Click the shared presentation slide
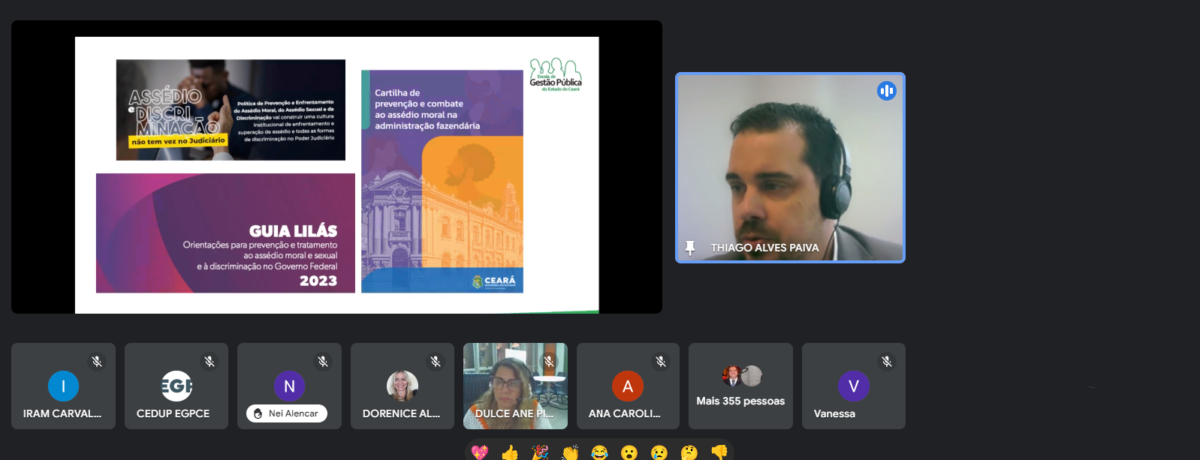Screen dimensions: 1200x460 (x=337, y=175)
